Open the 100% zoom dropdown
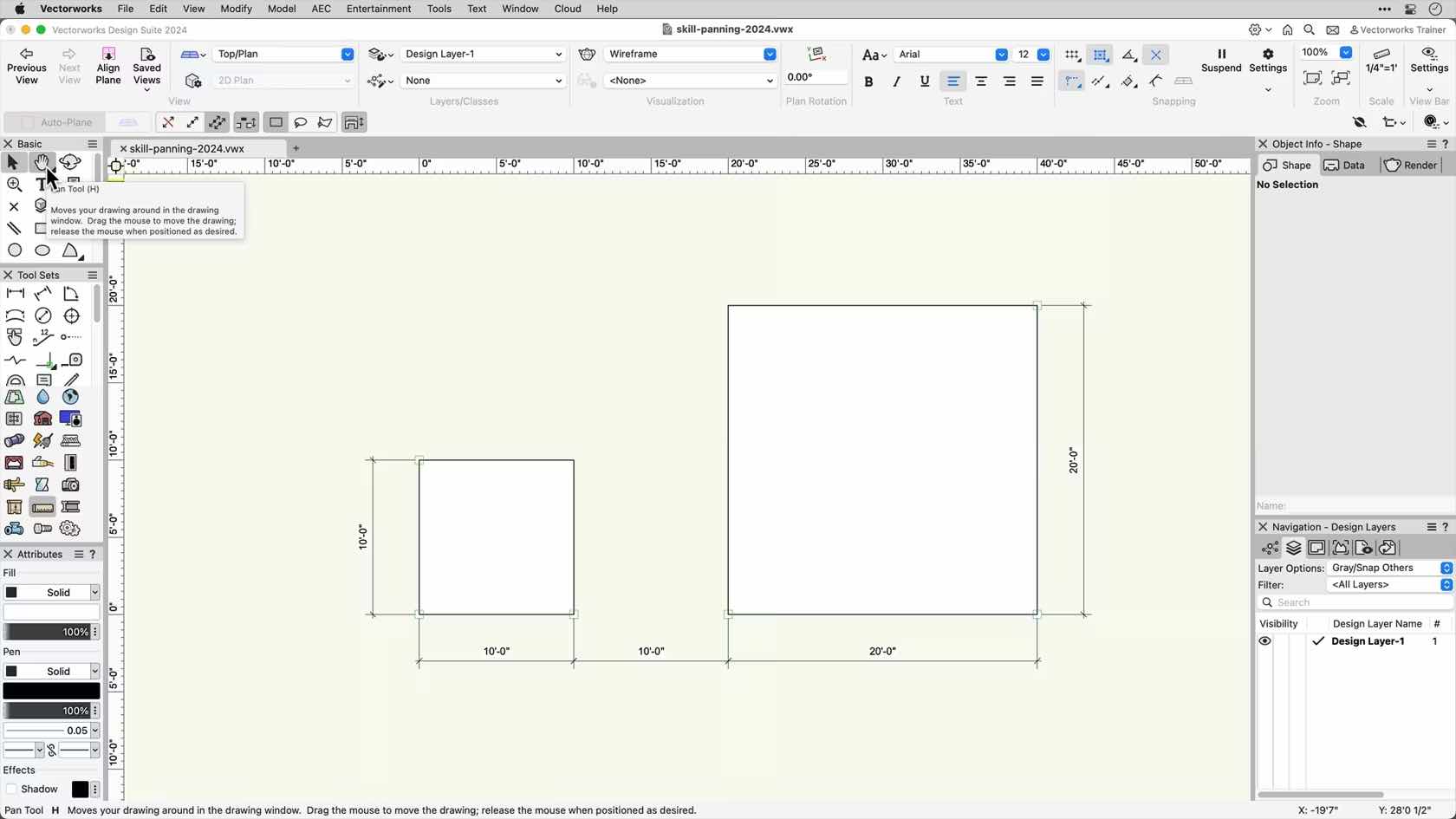This screenshot has width=1456, height=819. [x=1326, y=53]
